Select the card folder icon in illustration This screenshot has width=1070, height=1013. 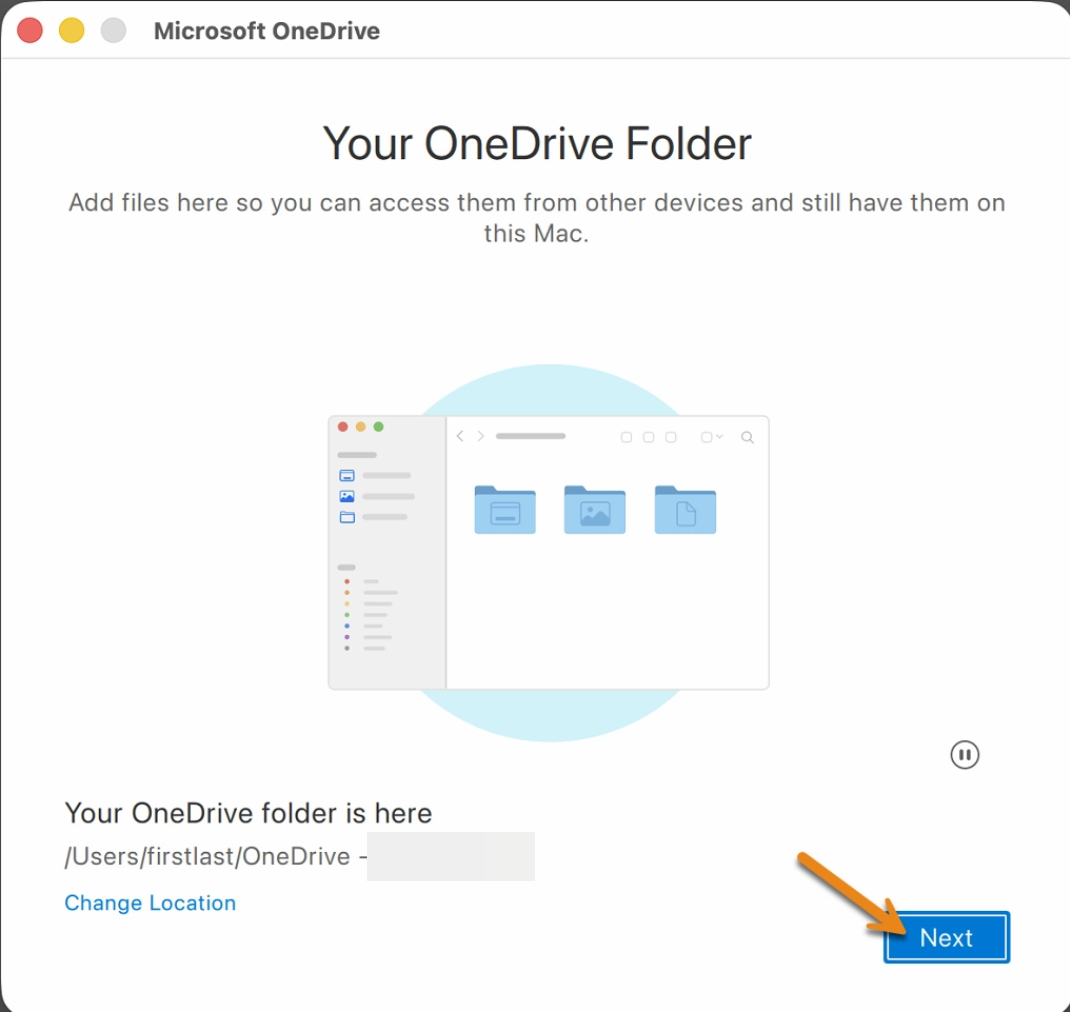point(505,509)
